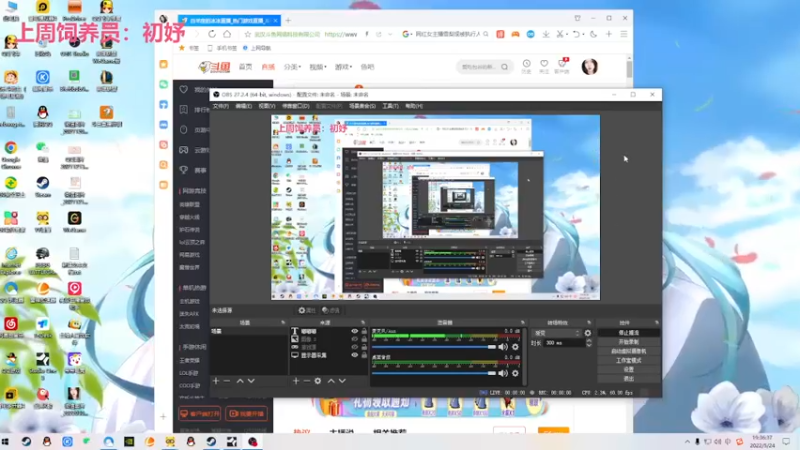Toggle visibility of text source row
Screen dimensions: 800x450
click(x=355, y=331)
